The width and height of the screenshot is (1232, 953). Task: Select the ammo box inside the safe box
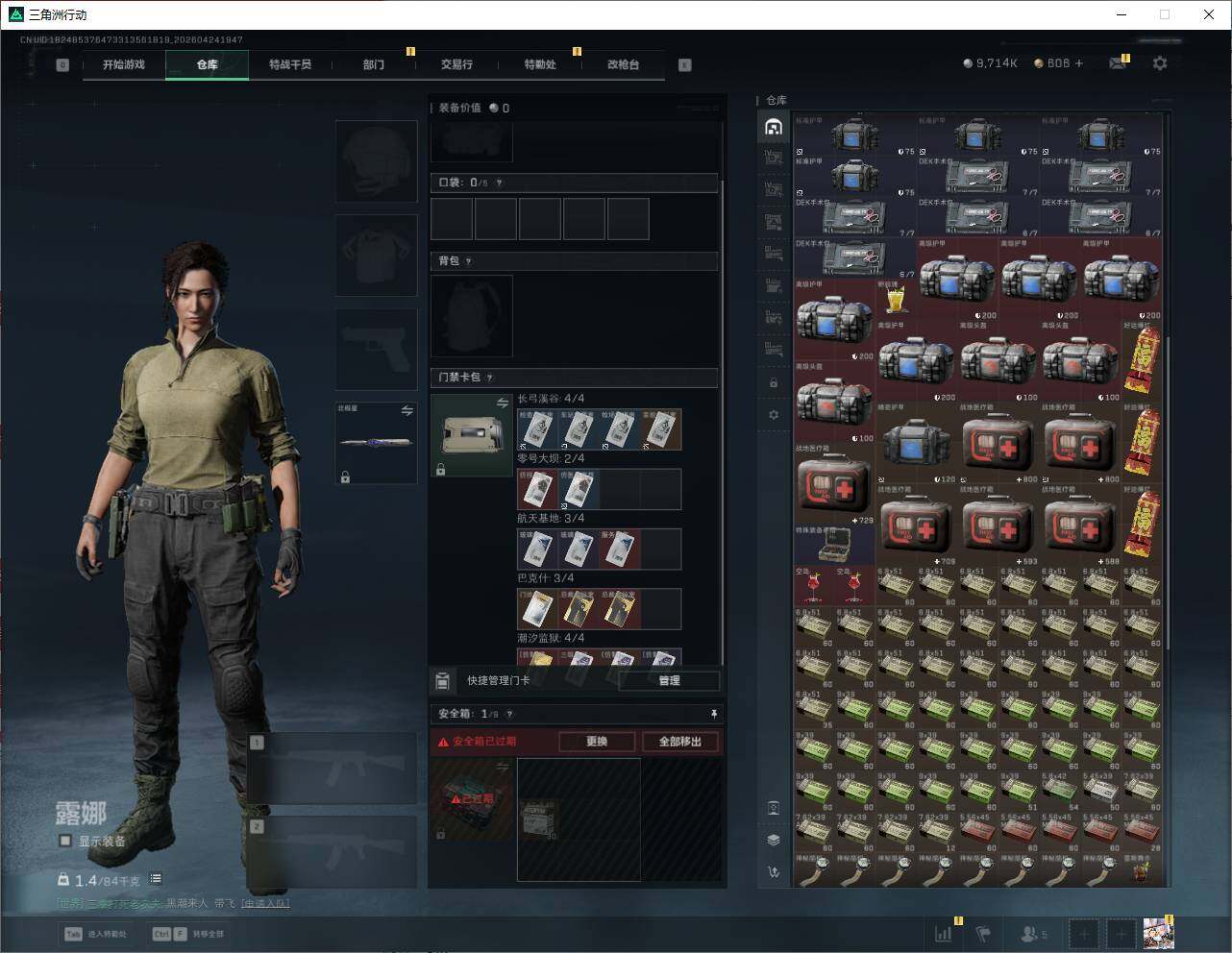tap(538, 819)
